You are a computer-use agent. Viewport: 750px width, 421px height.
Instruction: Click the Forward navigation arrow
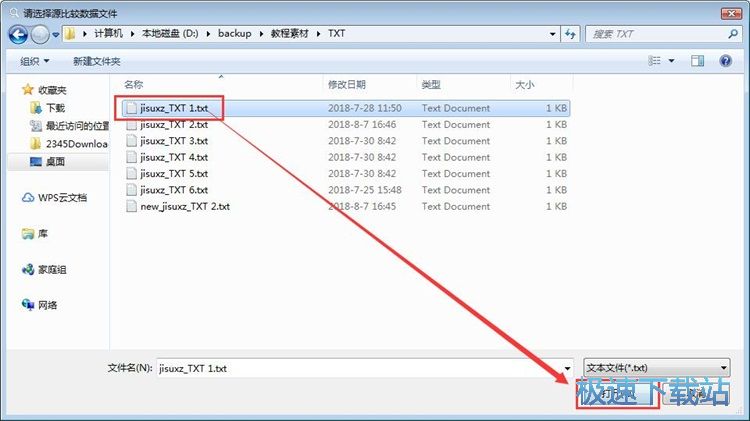tap(40, 34)
